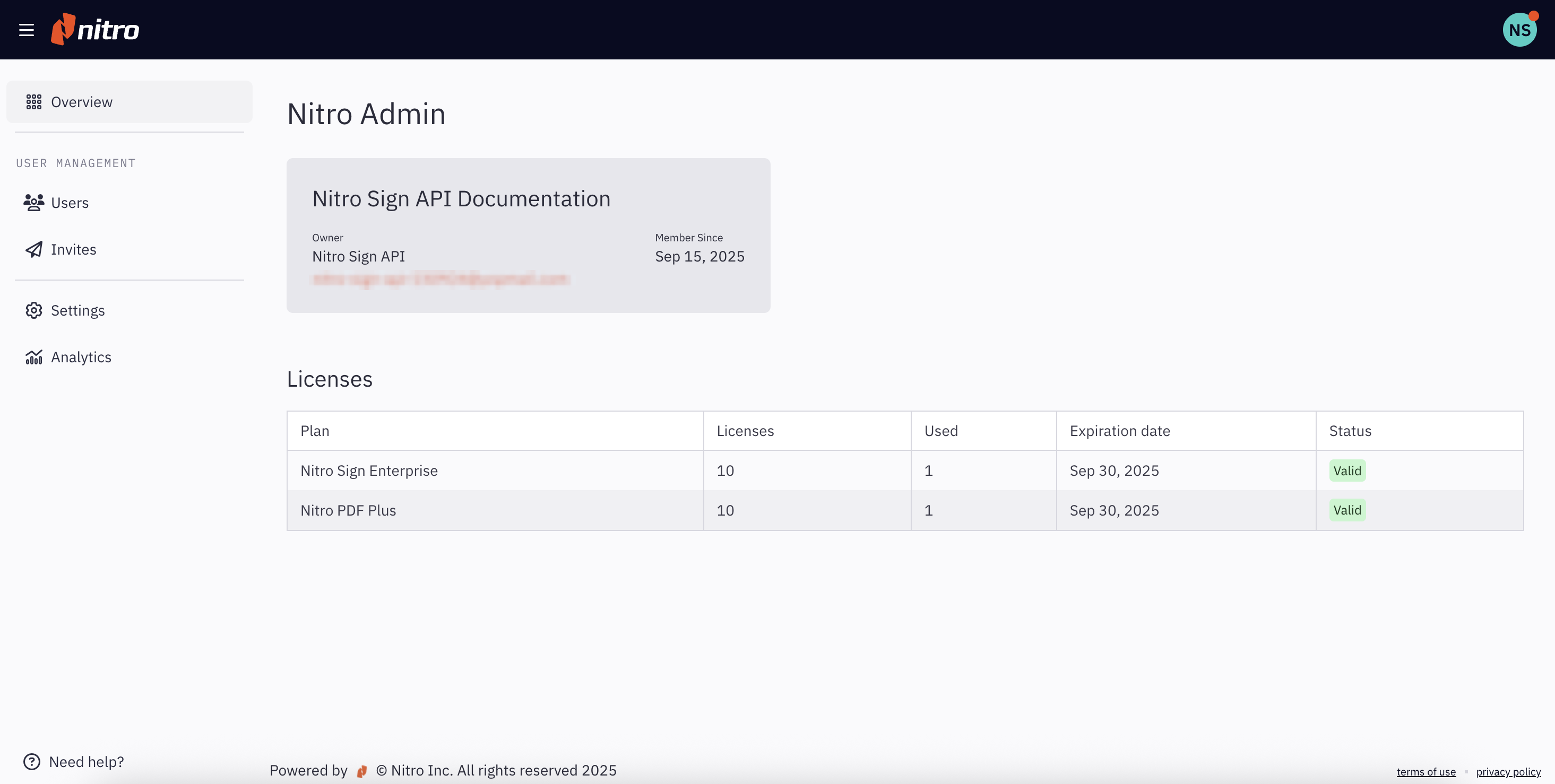Click the Nitro logo

[x=96, y=30]
